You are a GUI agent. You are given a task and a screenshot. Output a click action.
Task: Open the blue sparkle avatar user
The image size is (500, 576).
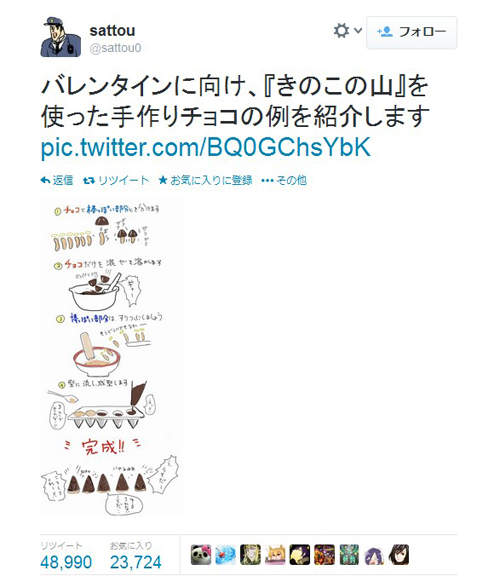pyautogui.click(x=226, y=555)
